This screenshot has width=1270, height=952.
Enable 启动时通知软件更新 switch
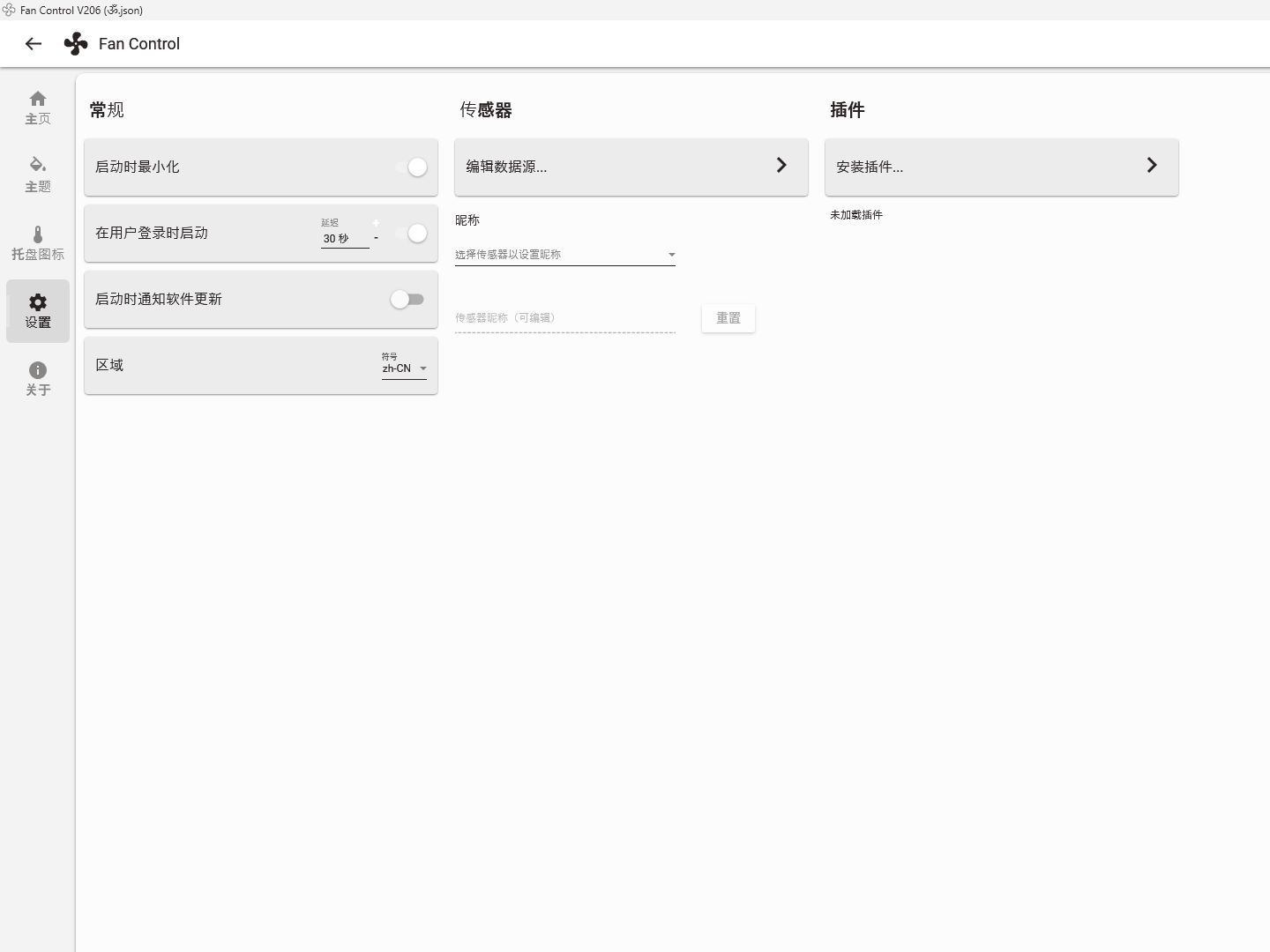coord(407,300)
